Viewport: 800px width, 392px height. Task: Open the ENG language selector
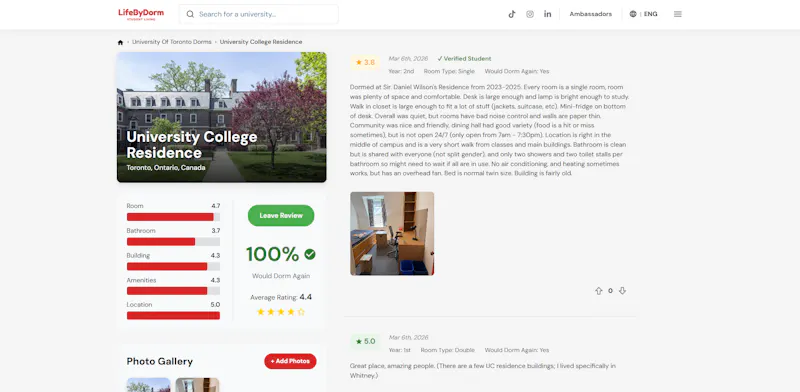tap(643, 14)
